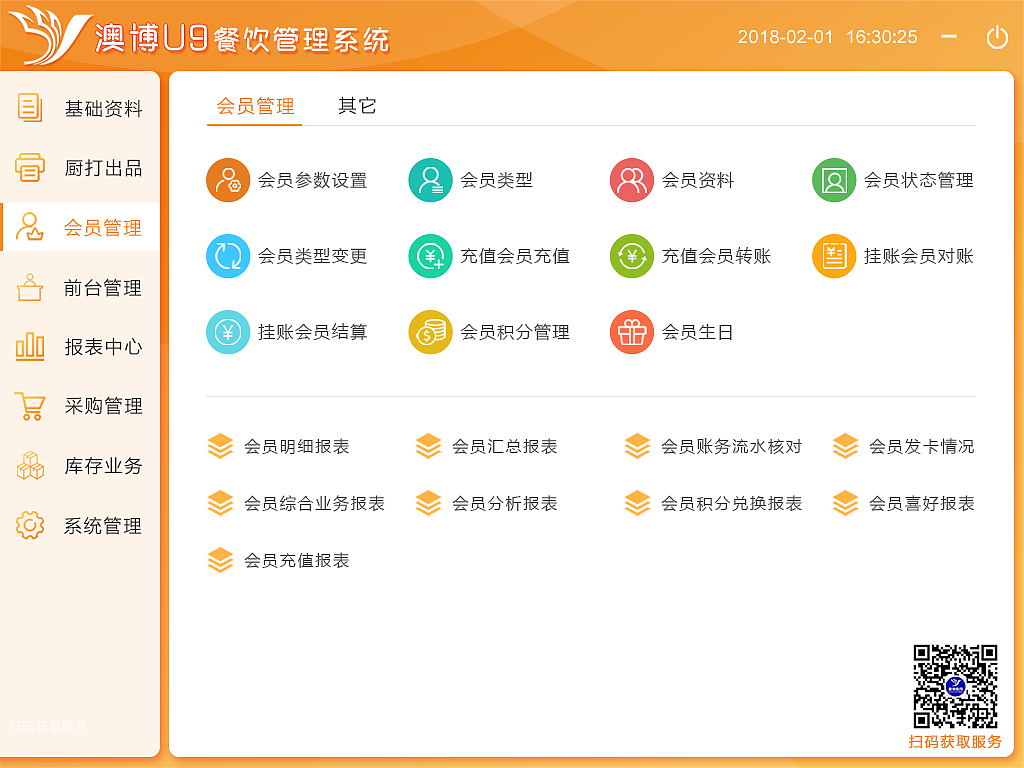
Task: Select the 会员管理 tab
Action: pos(254,104)
